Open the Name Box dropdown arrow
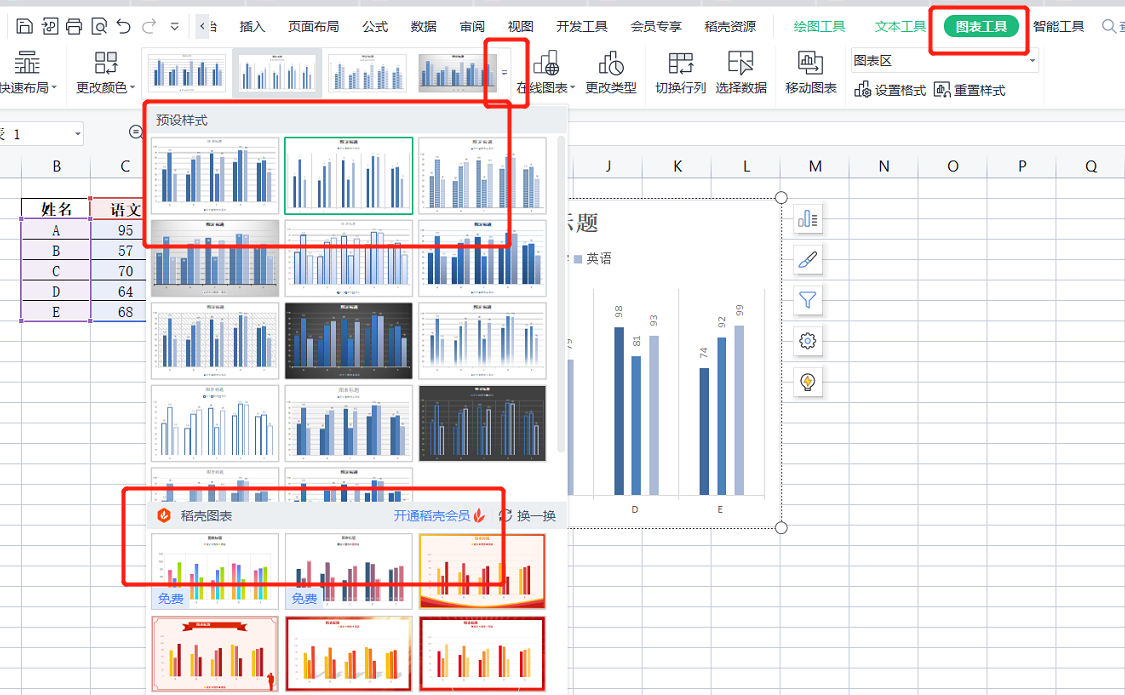 point(77,134)
